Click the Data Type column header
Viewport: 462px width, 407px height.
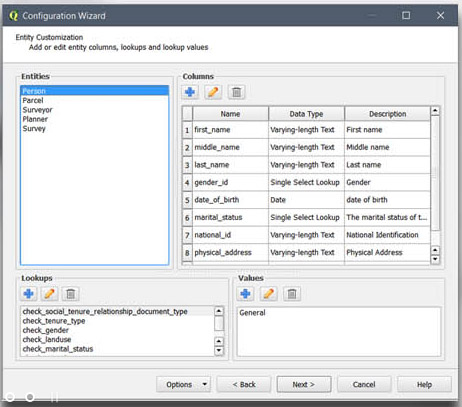point(306,114)
